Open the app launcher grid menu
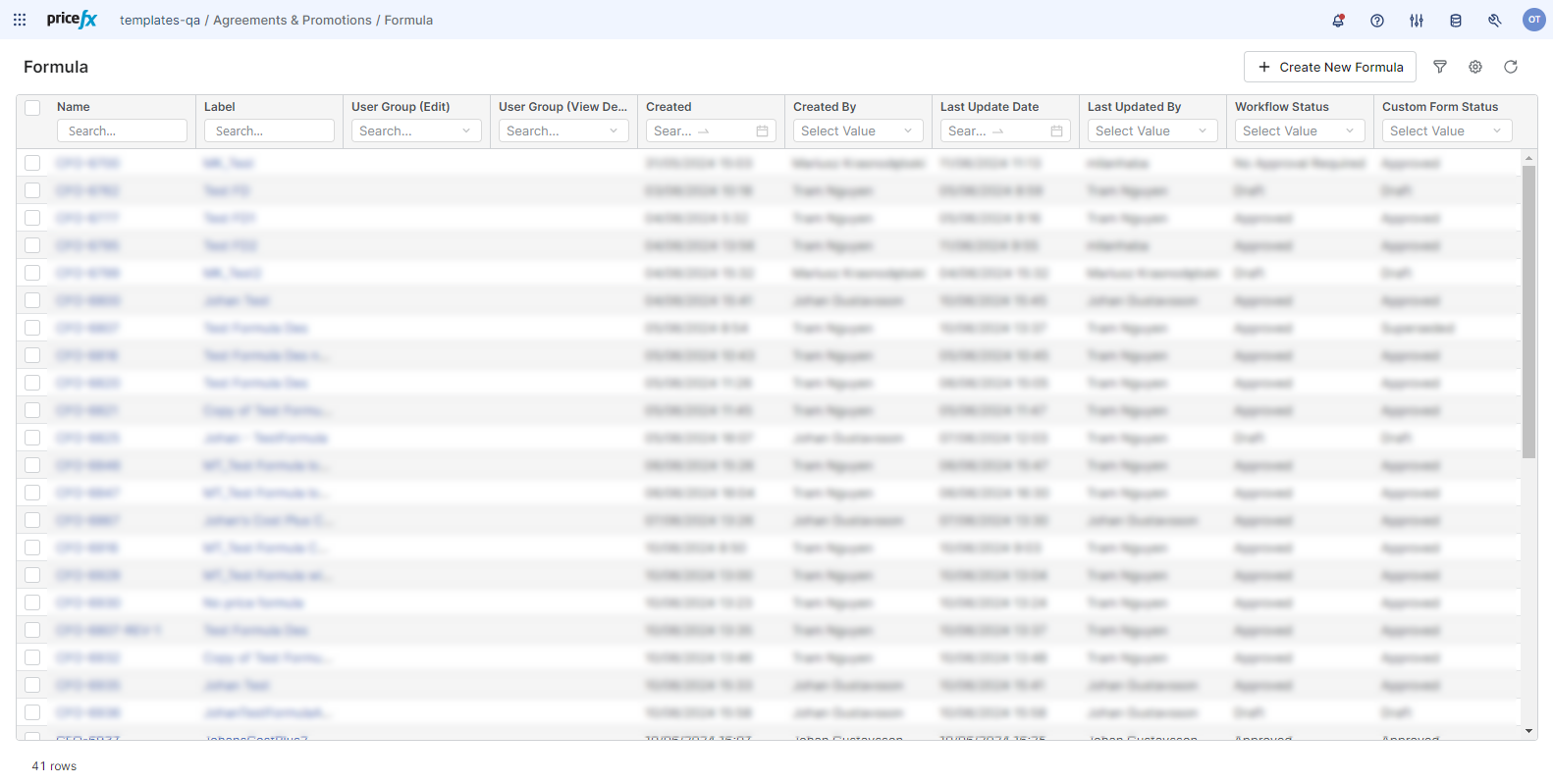 tap(20, 20)
